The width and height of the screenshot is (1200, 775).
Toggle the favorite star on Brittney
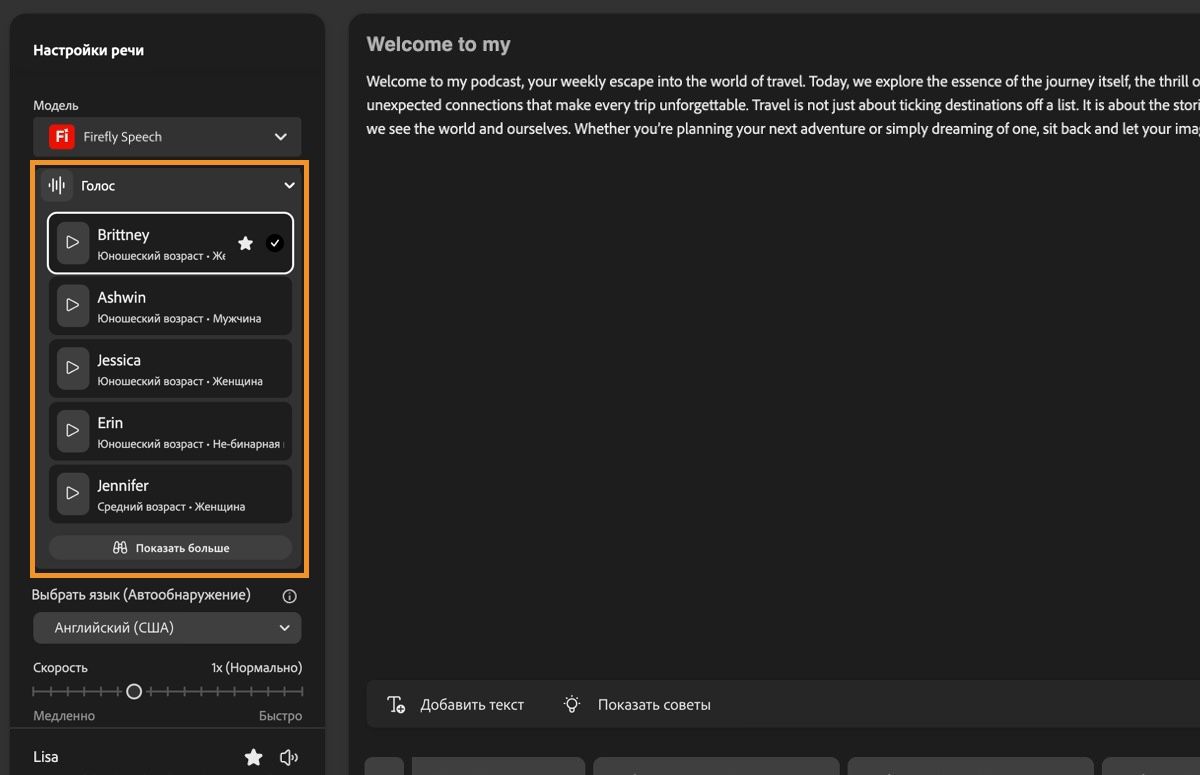[245, 243]
